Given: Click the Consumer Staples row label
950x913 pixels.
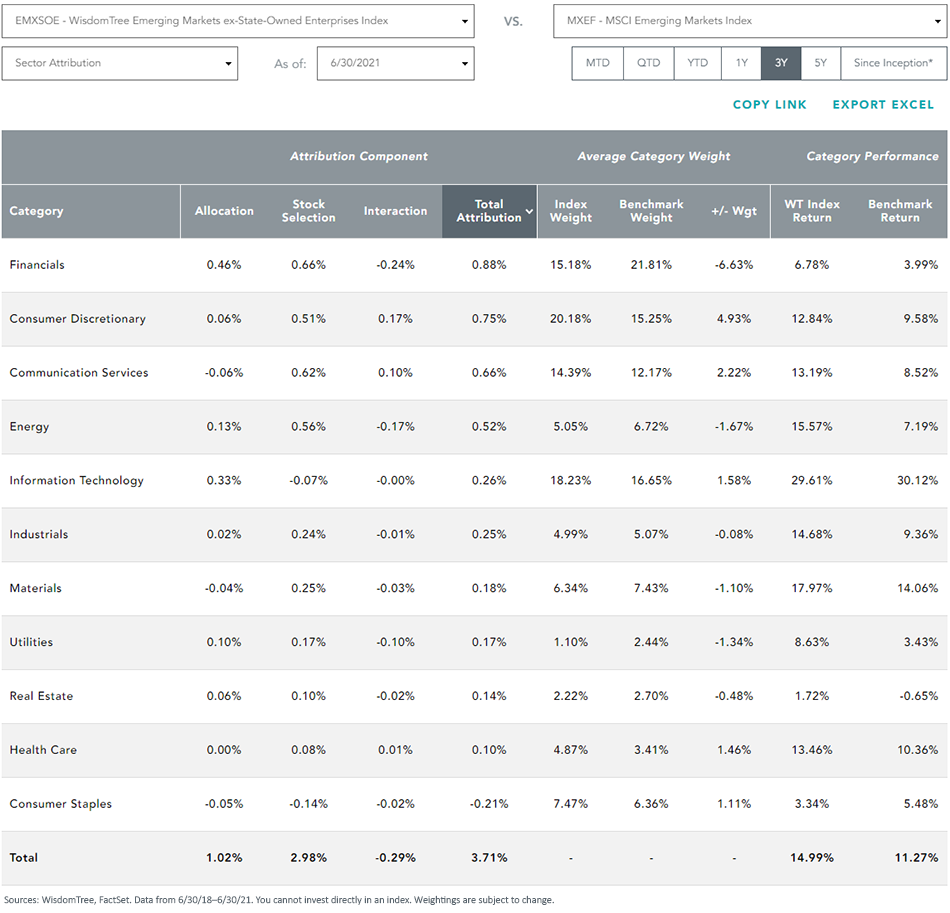Looking at the screenshot, I should (x=61, y=805).
